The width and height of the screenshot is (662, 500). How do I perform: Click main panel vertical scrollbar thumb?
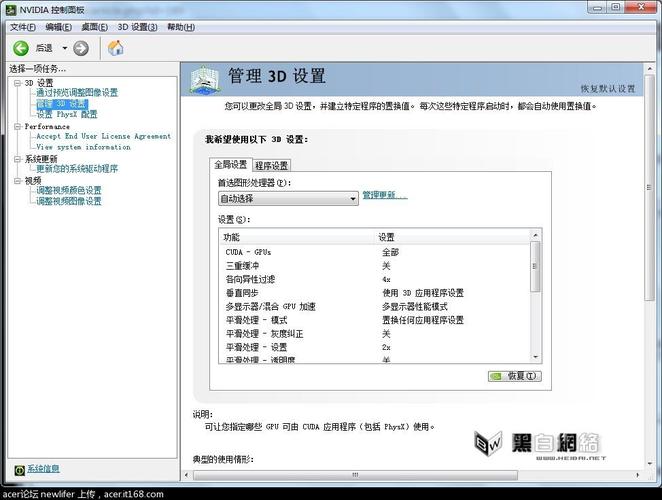(x=649, y=188)
